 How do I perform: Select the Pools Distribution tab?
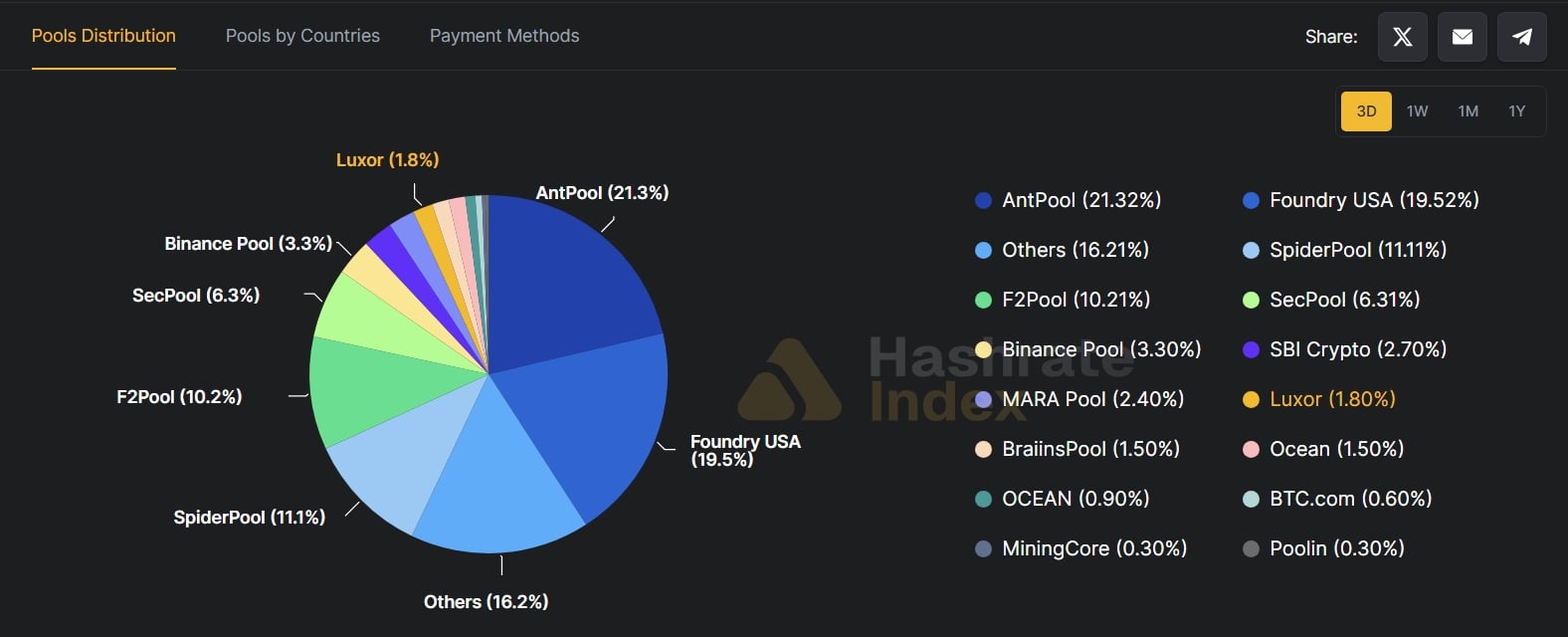[x=103, y=36]
